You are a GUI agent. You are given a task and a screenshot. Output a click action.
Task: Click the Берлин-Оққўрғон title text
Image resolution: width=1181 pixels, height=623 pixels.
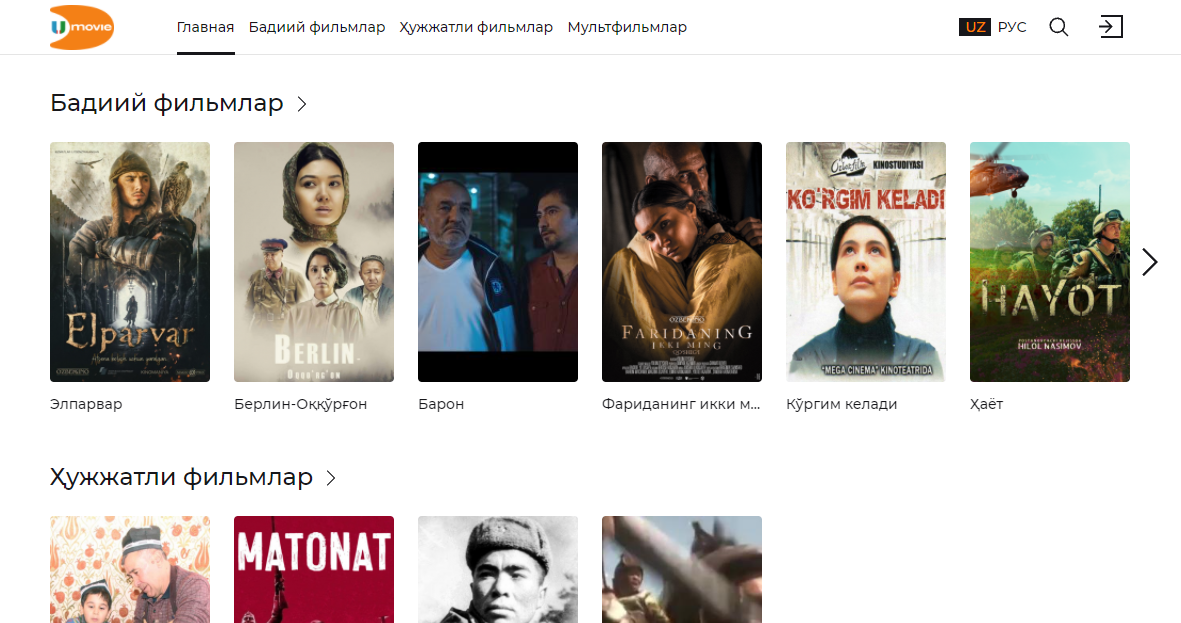pos(301,405)
